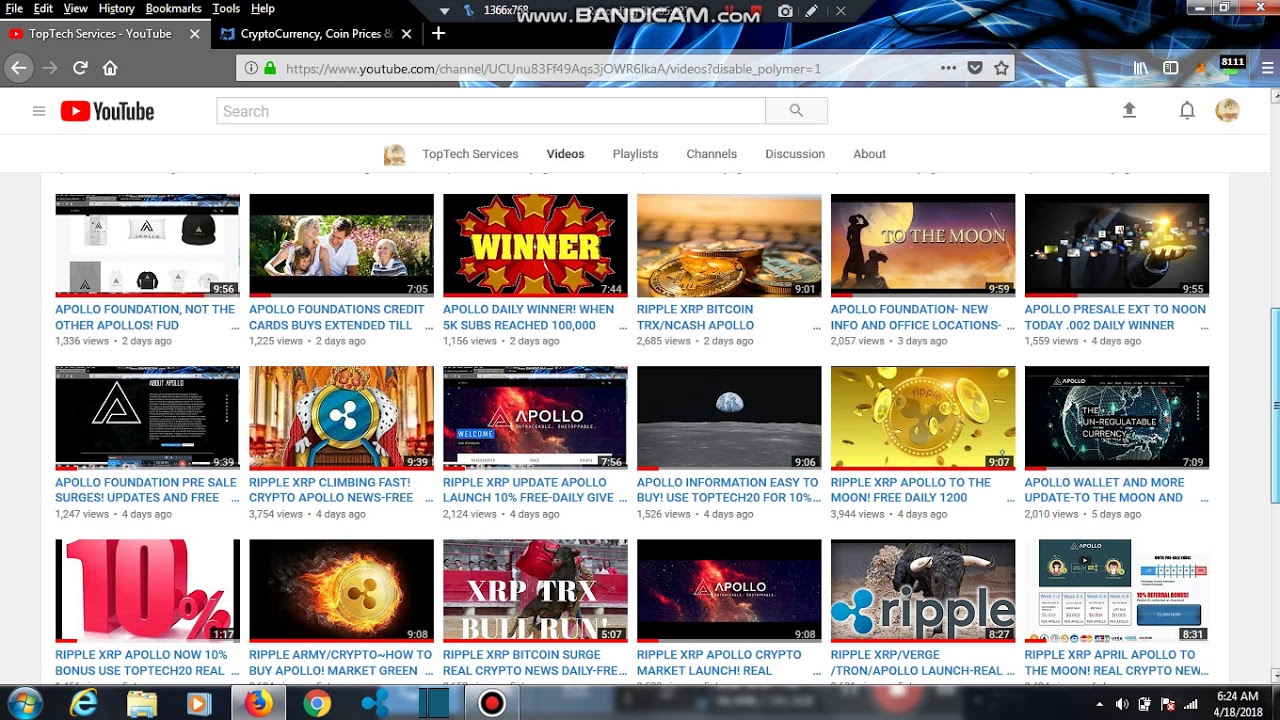Show site info for the URL
The image size is (1280, 720).
coord(250,68)
